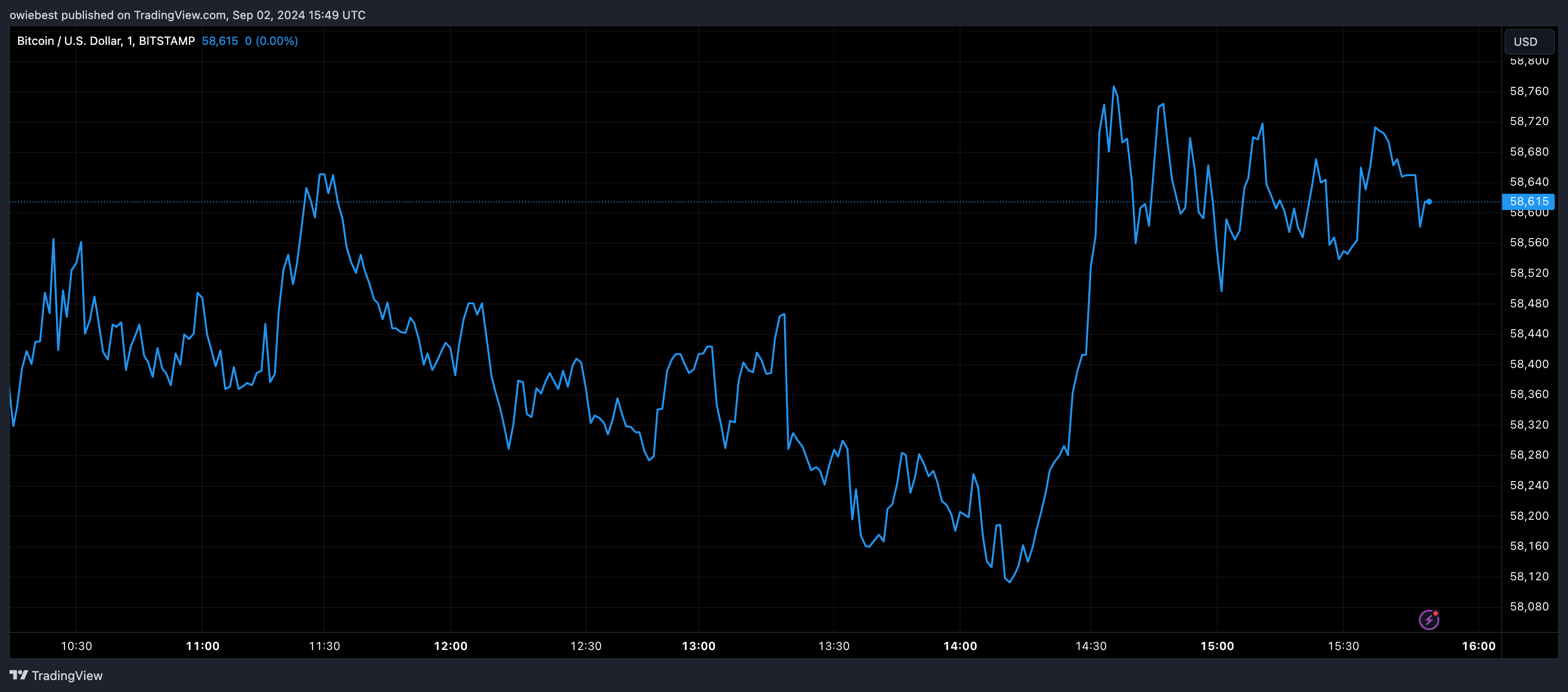Click the purple lightning bolt icon
The height and width of the screenshot is (692, 1568).
1429,619
